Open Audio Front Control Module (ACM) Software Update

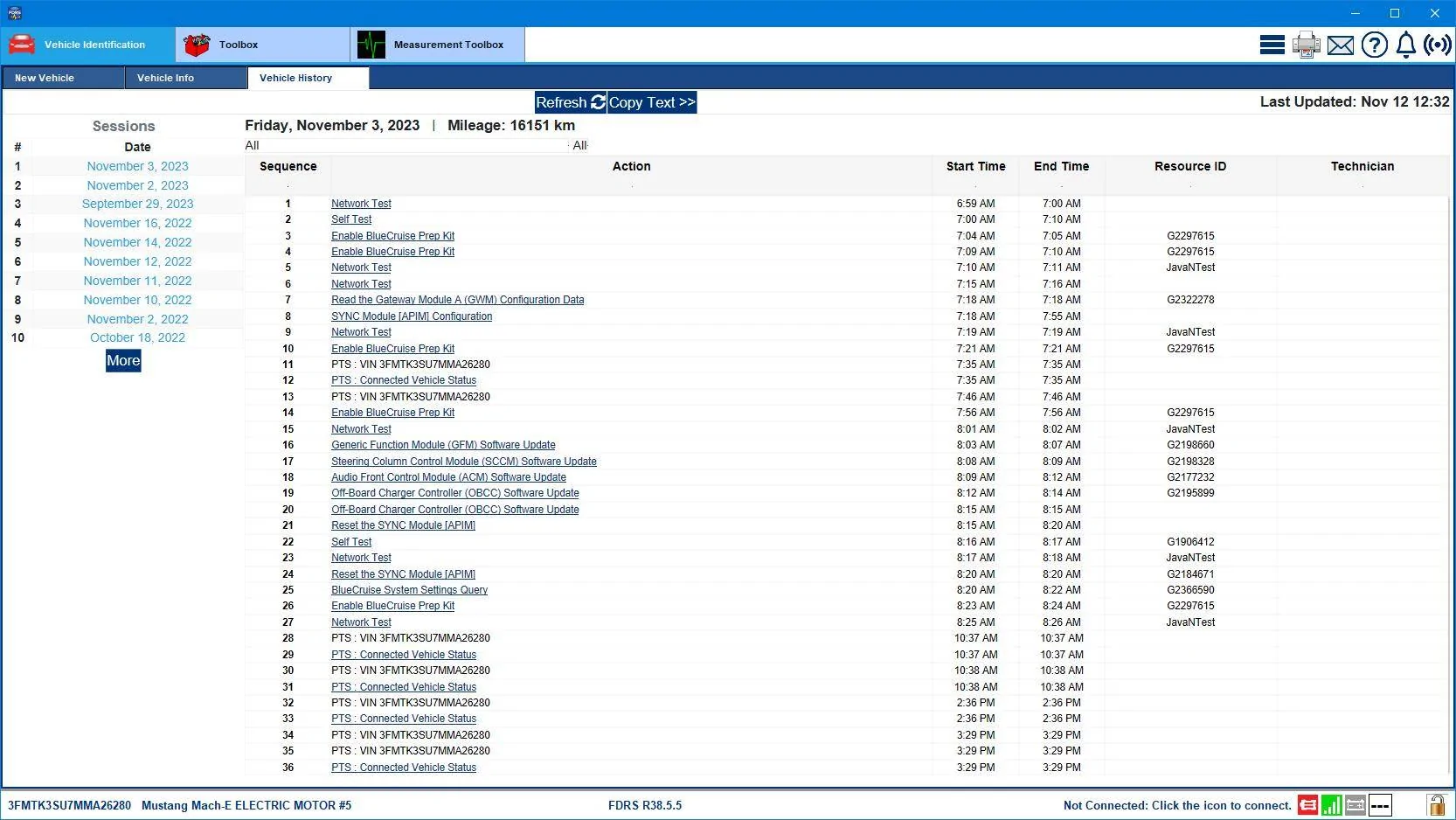coord(448,477)
